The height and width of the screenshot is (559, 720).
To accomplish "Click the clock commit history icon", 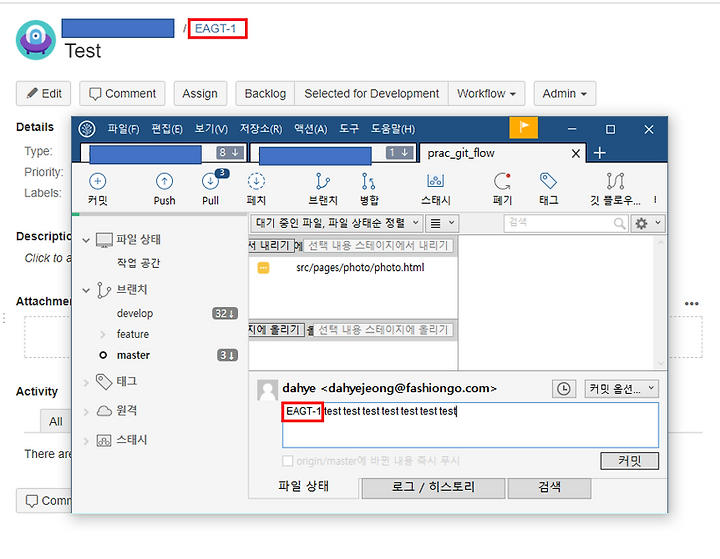I will click(563, 389).
